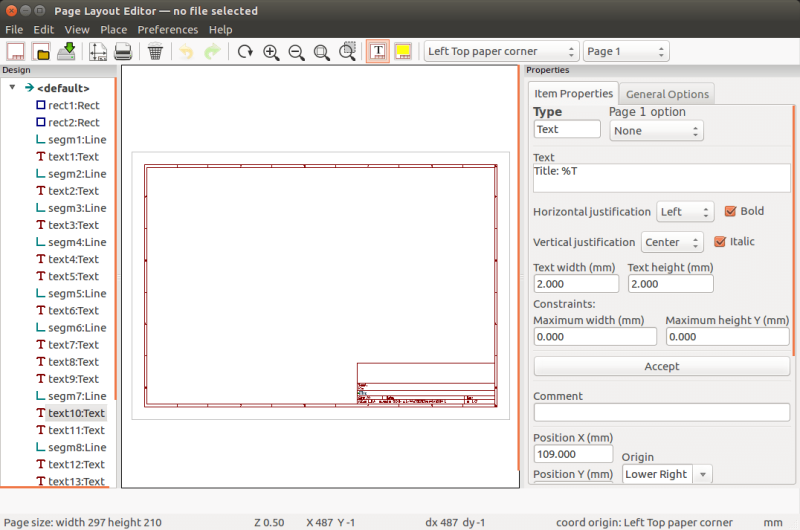This screenshot has width=800, height=530.
Task: Toggle the Italic checkbox
Action: click(x=720, y=242)
